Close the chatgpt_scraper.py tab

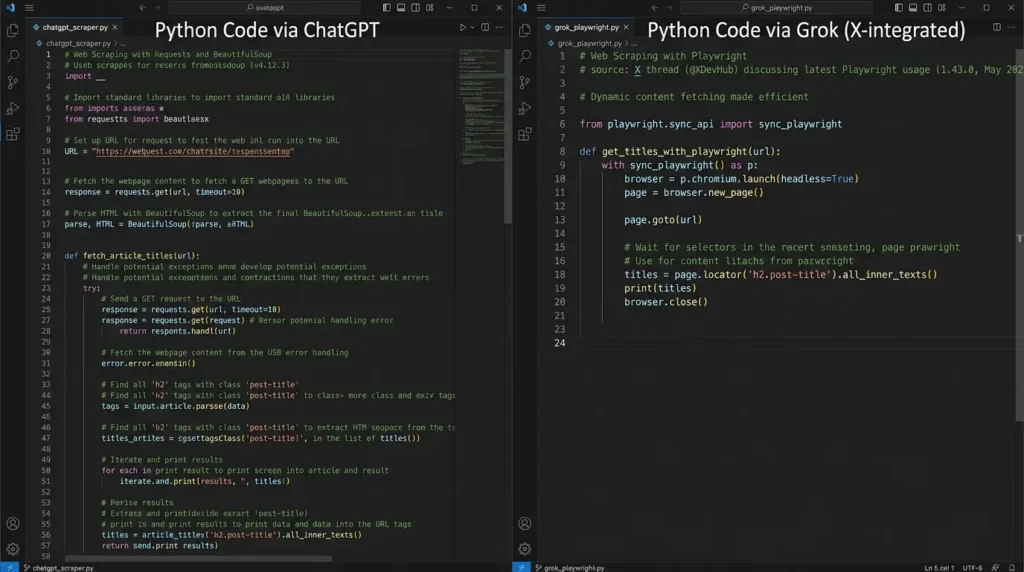click(x=115, y=27)
